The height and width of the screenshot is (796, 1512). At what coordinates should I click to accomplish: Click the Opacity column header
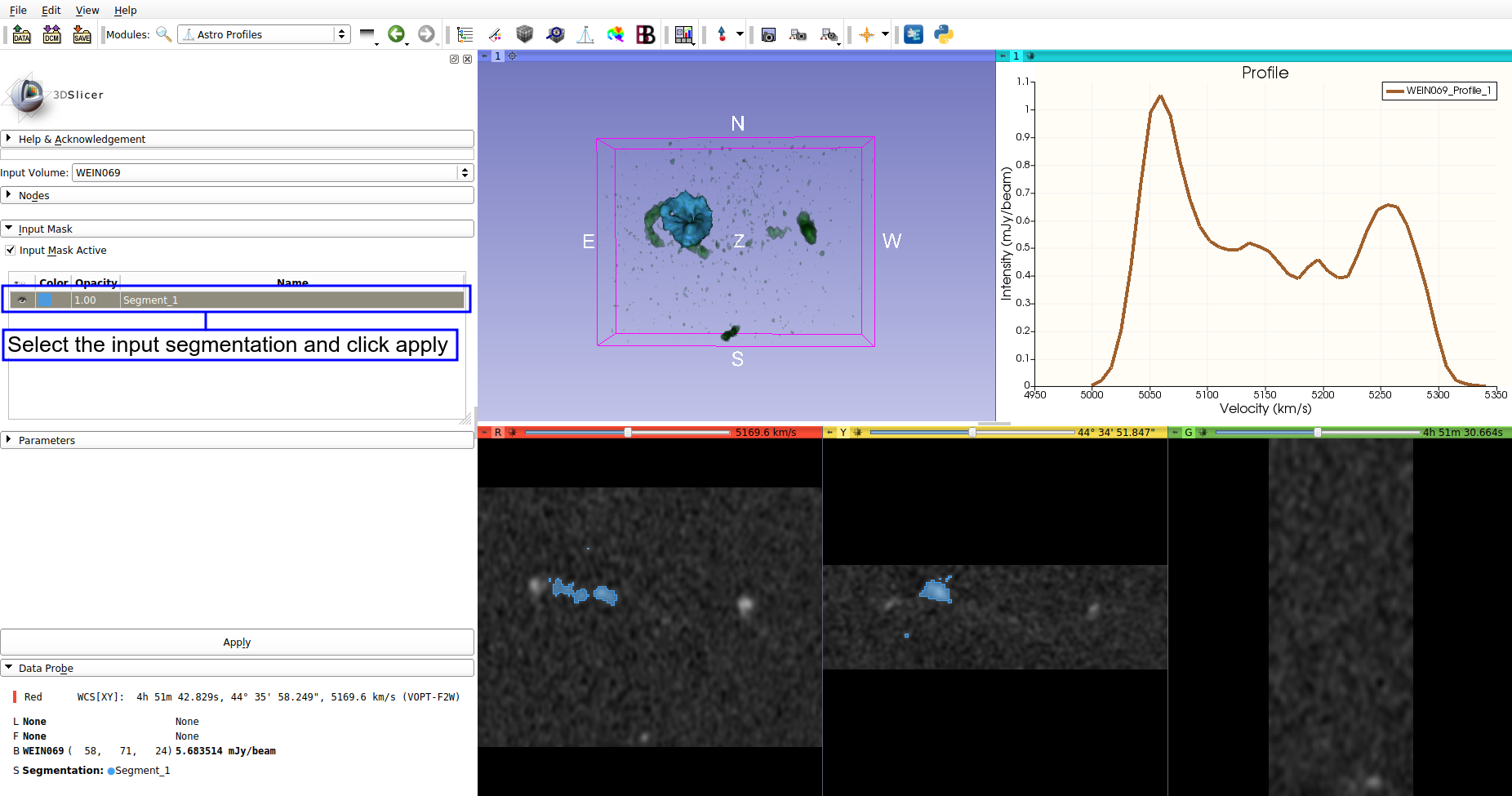pyautogui.click(x=96, y=282)
